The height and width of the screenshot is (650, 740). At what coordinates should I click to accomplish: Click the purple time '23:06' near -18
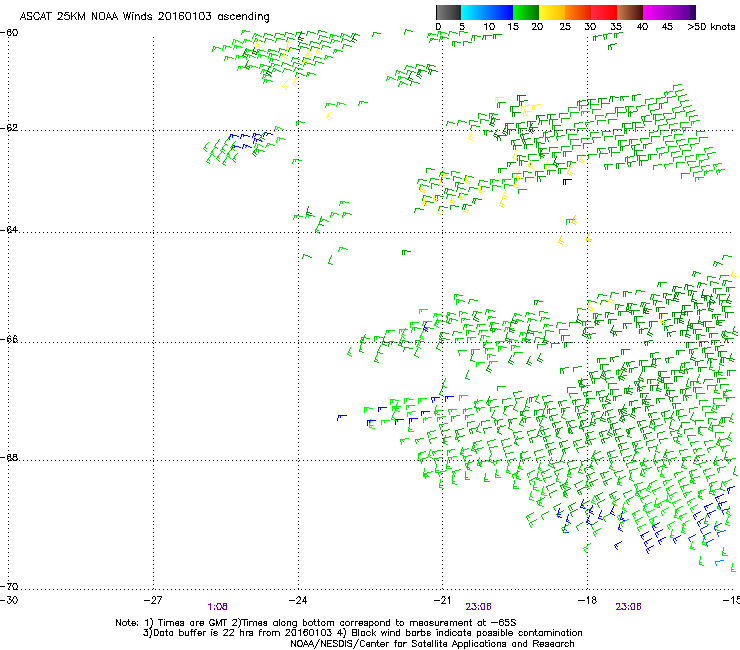coord(628,607)
